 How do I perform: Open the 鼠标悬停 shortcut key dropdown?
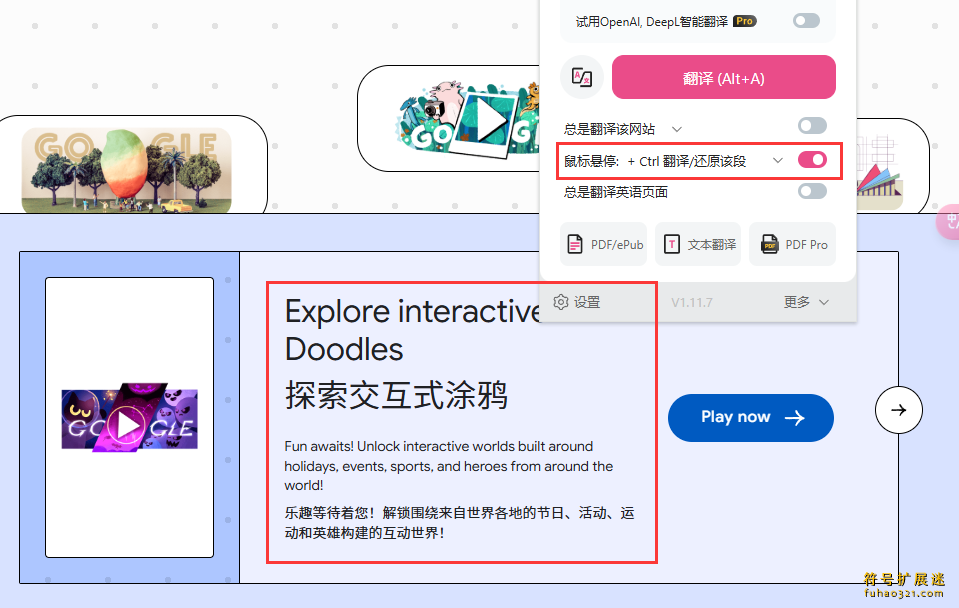coord(777,160)
